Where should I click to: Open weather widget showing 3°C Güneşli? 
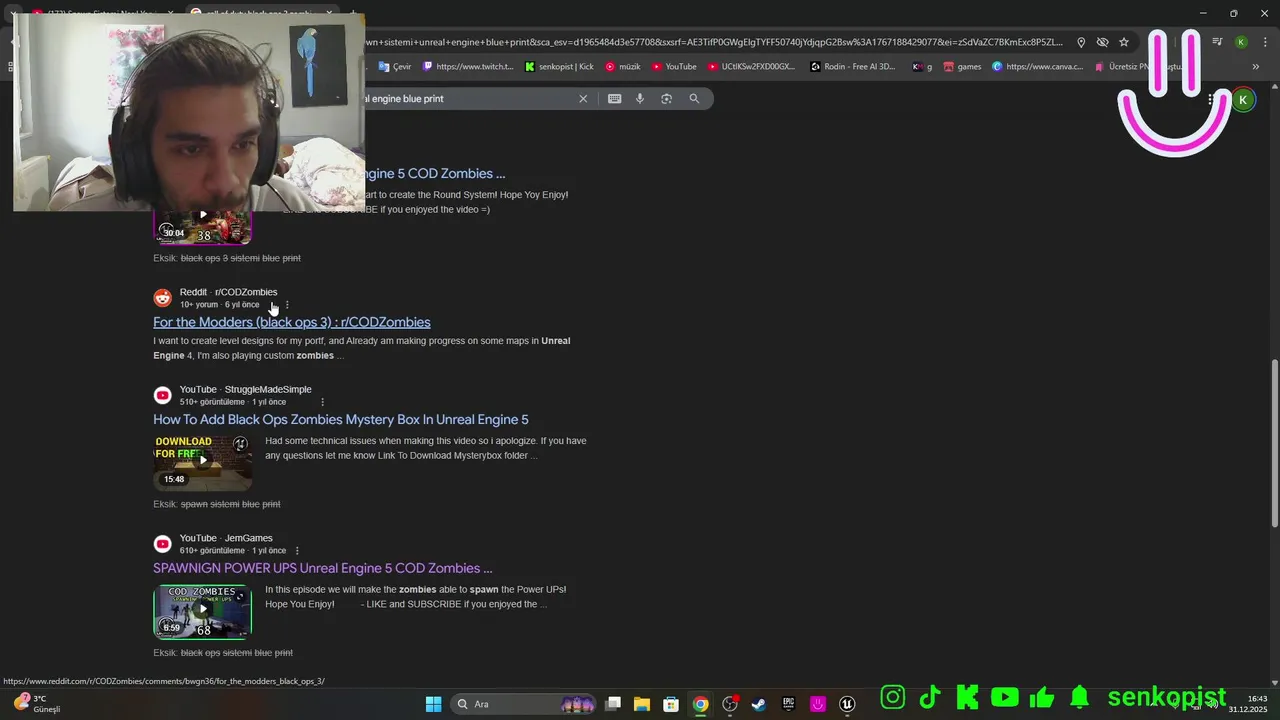point(37,704)
